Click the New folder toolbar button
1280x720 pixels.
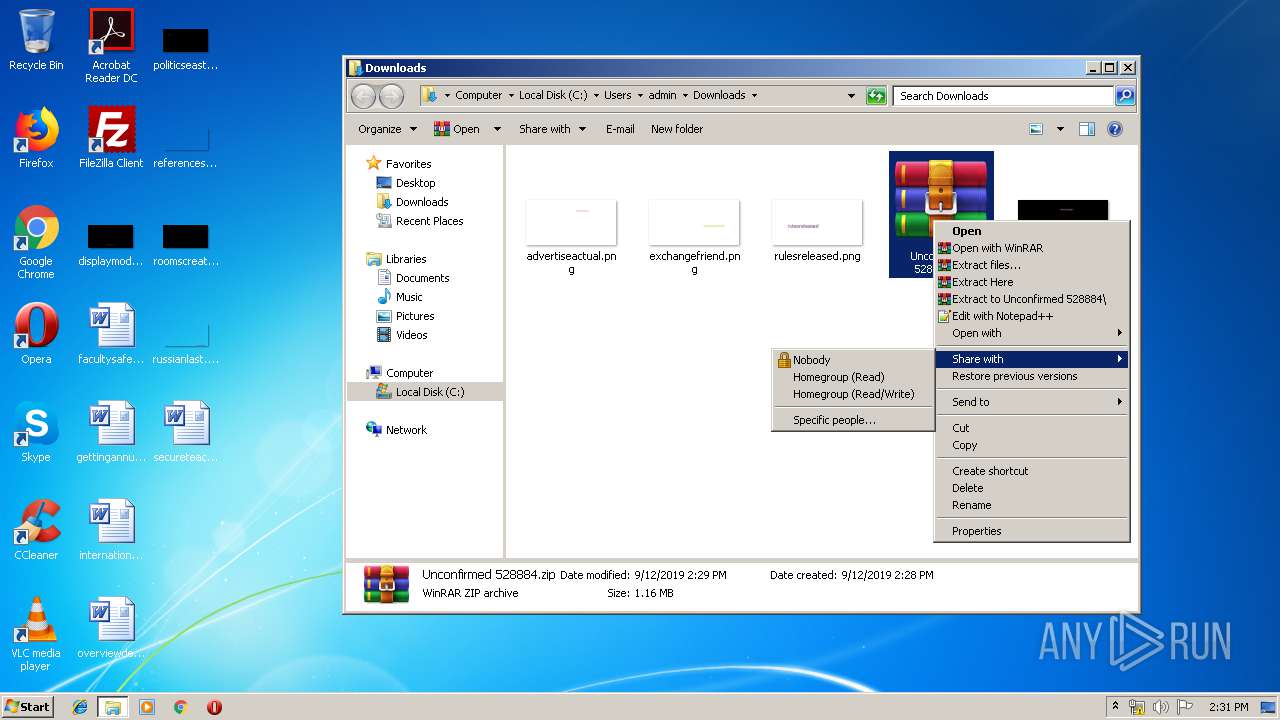point(677,129)
